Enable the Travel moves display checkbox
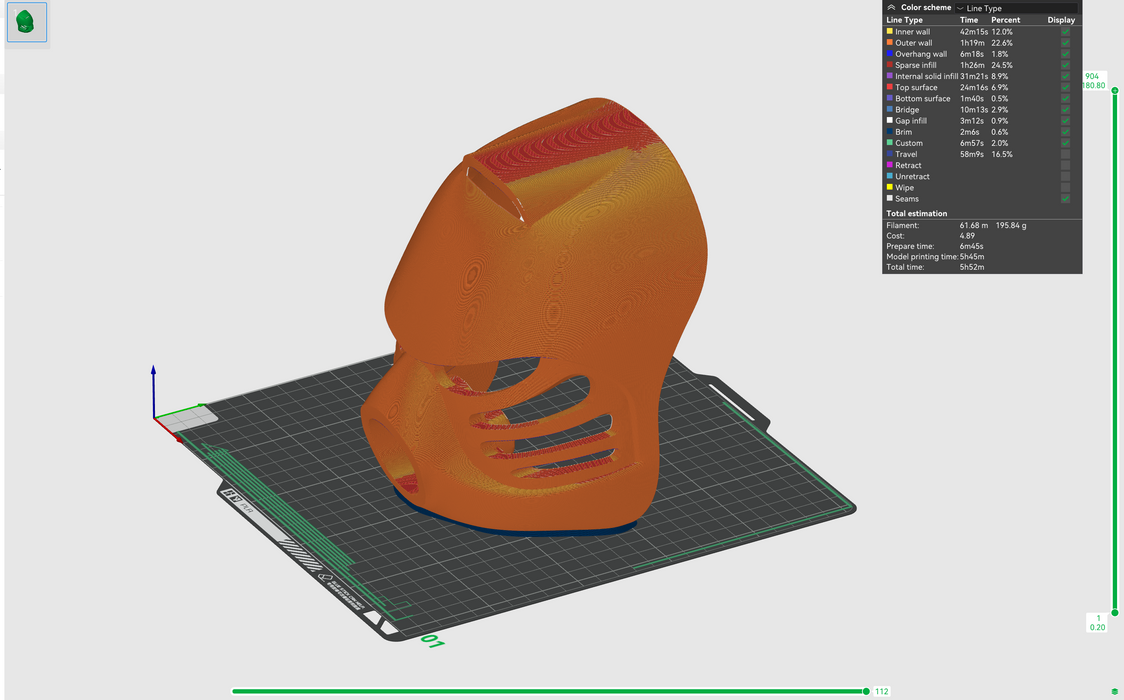The height and width of the screenshot is (700, 1124). [1065, 154]
